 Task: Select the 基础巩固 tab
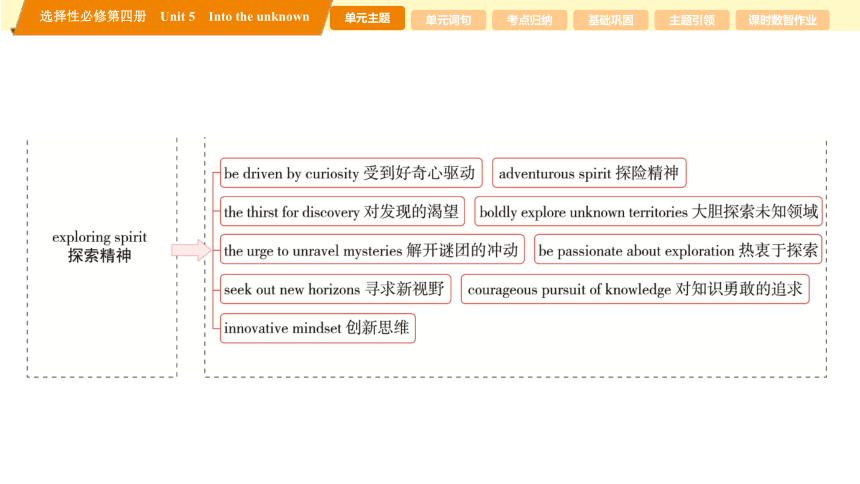(610, 20)
